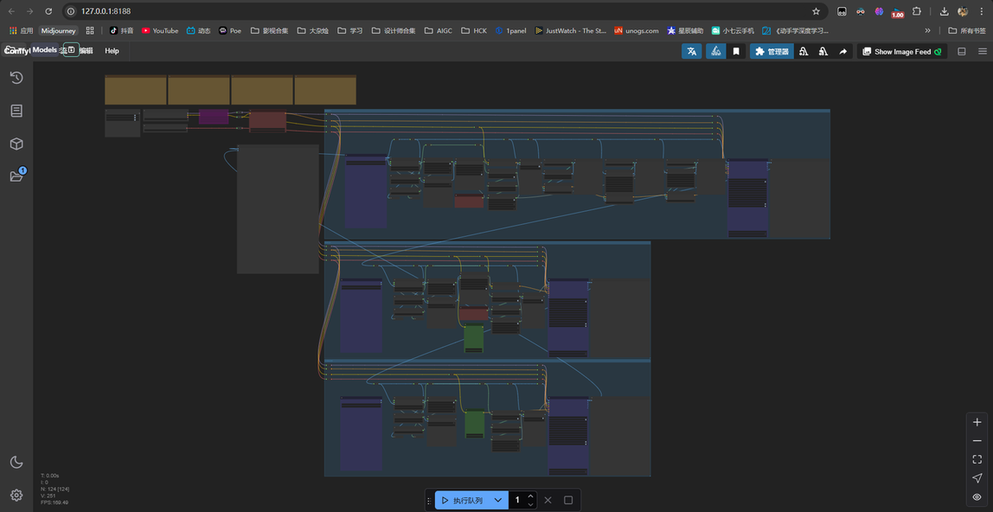
Task: Click the zoom in plus icon
Action: (x=977, y=422)
